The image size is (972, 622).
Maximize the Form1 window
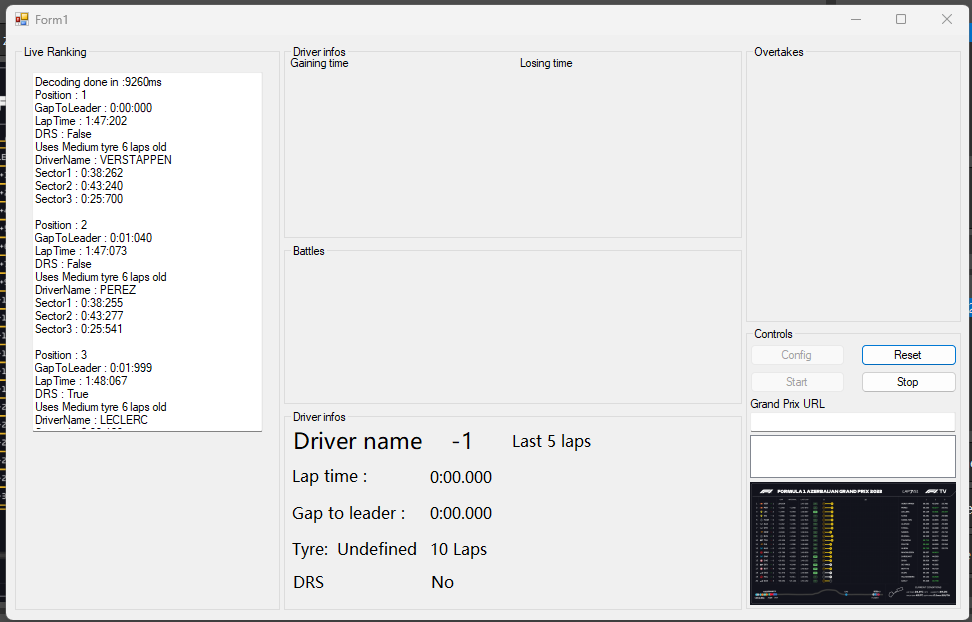click(901, 19)
